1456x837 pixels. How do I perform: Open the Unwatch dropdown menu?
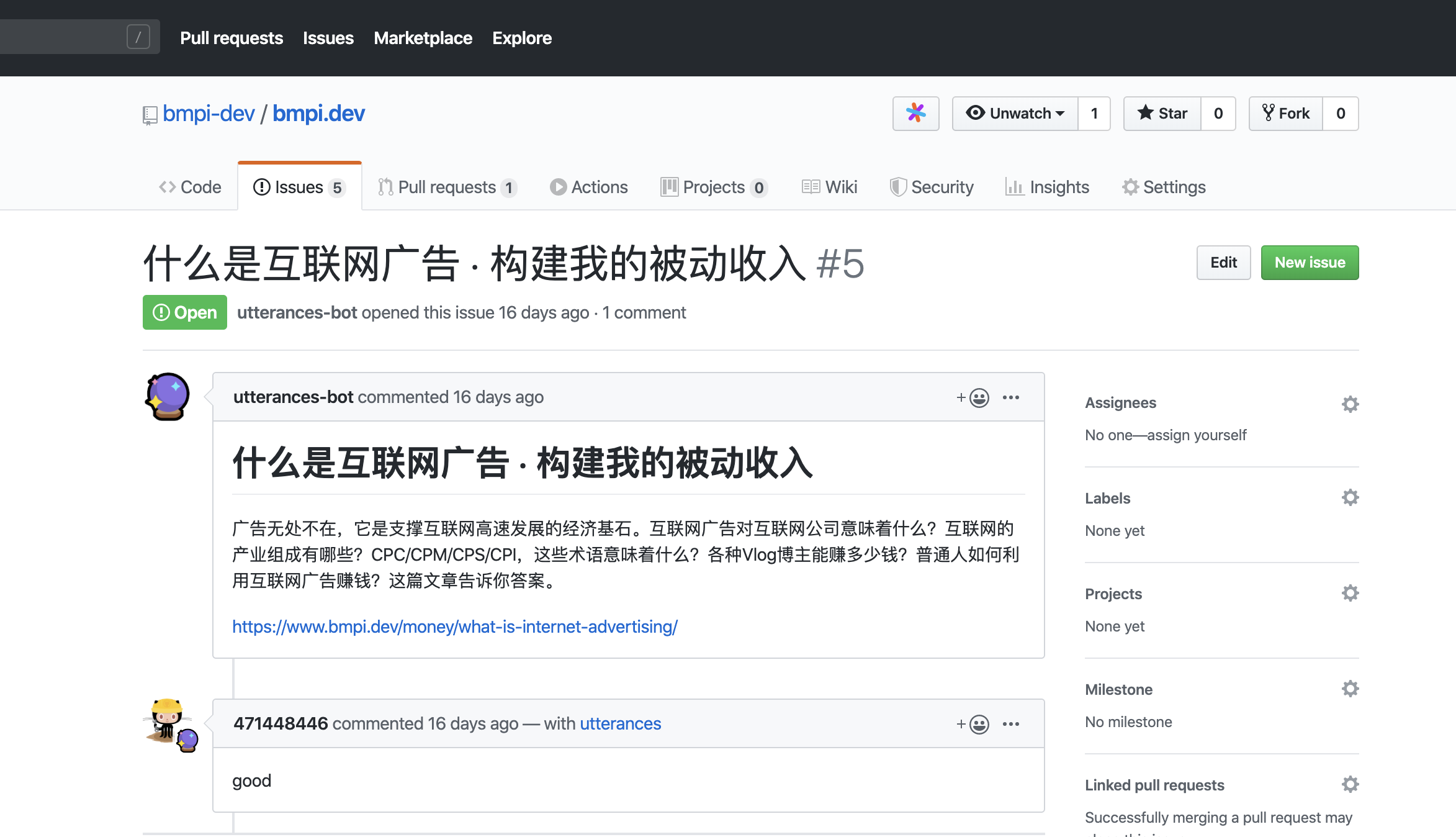pos(1015,113)
